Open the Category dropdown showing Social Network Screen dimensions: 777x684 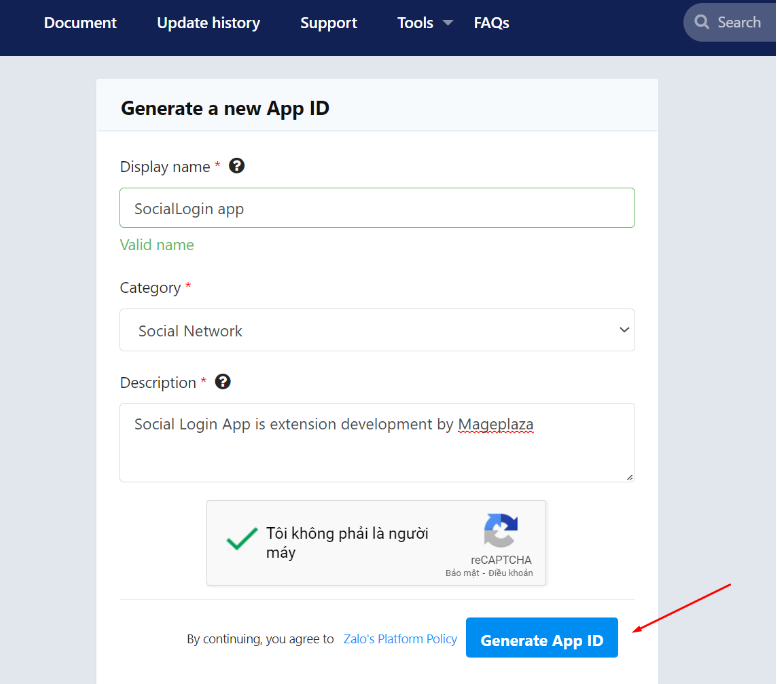[x=376, y=330]
